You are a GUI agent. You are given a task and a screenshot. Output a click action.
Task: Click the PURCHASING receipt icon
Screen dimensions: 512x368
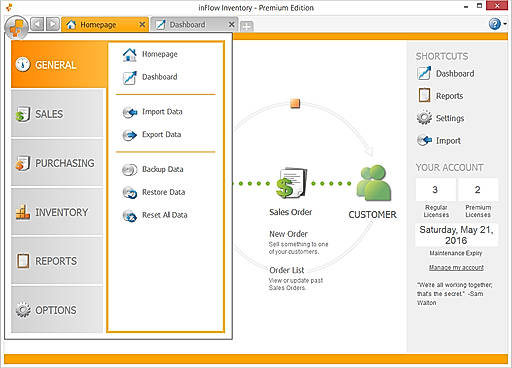[23, 163]
